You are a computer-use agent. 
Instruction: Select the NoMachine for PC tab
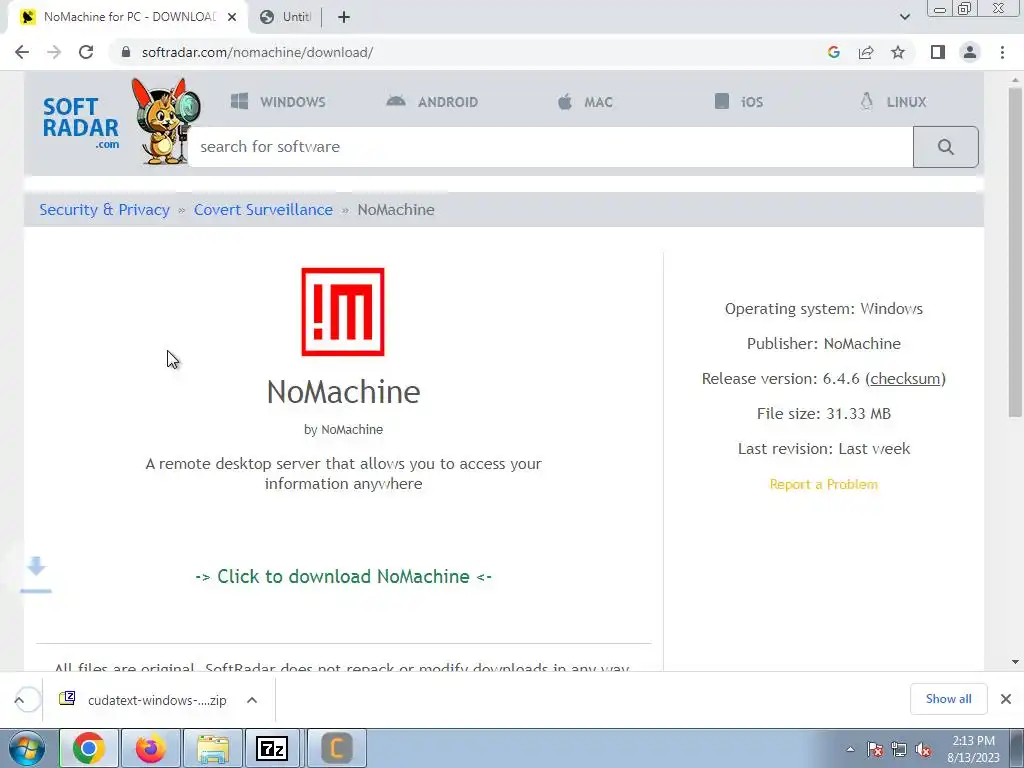[x=127, y=17]
